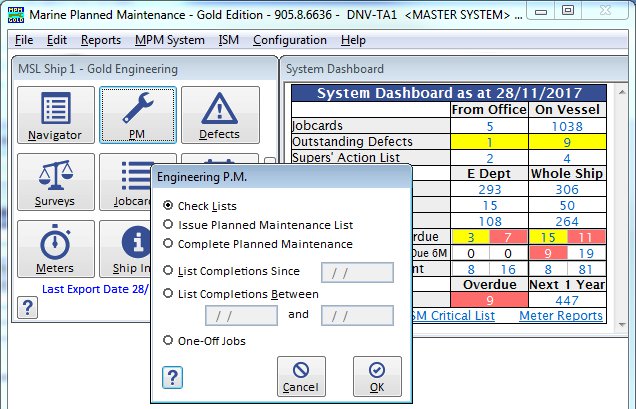Open the ISM Critical List link
This screenshot has height=409, width=636.
click(x=453, y=315)
